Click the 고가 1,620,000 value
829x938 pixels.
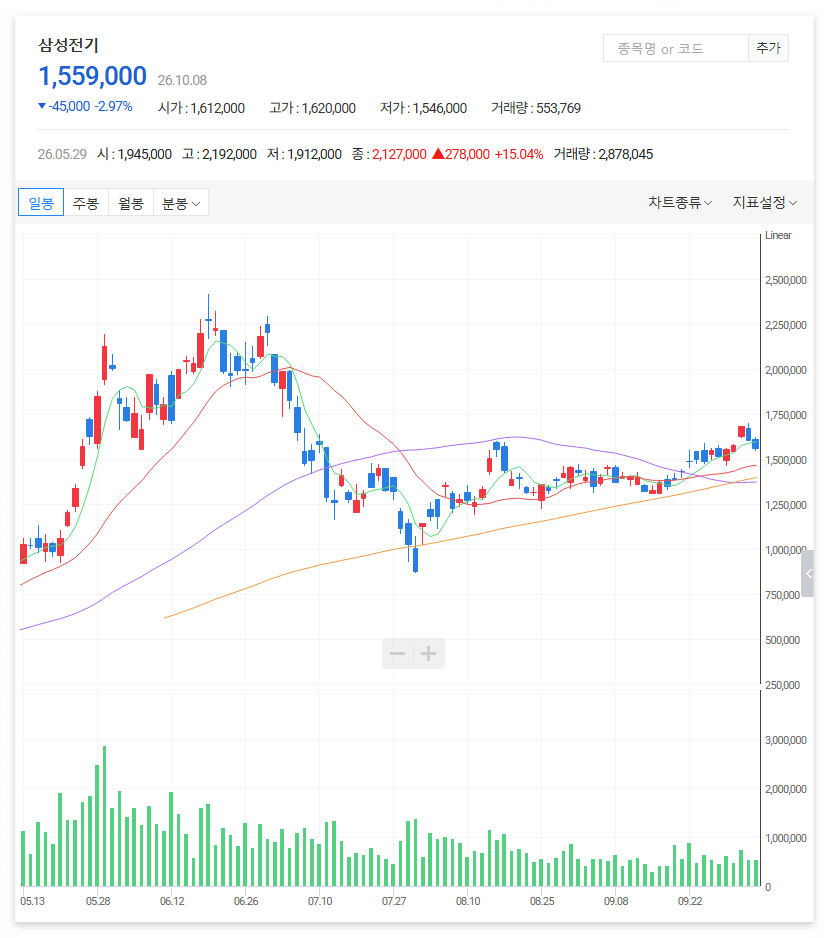coord(312,108)
